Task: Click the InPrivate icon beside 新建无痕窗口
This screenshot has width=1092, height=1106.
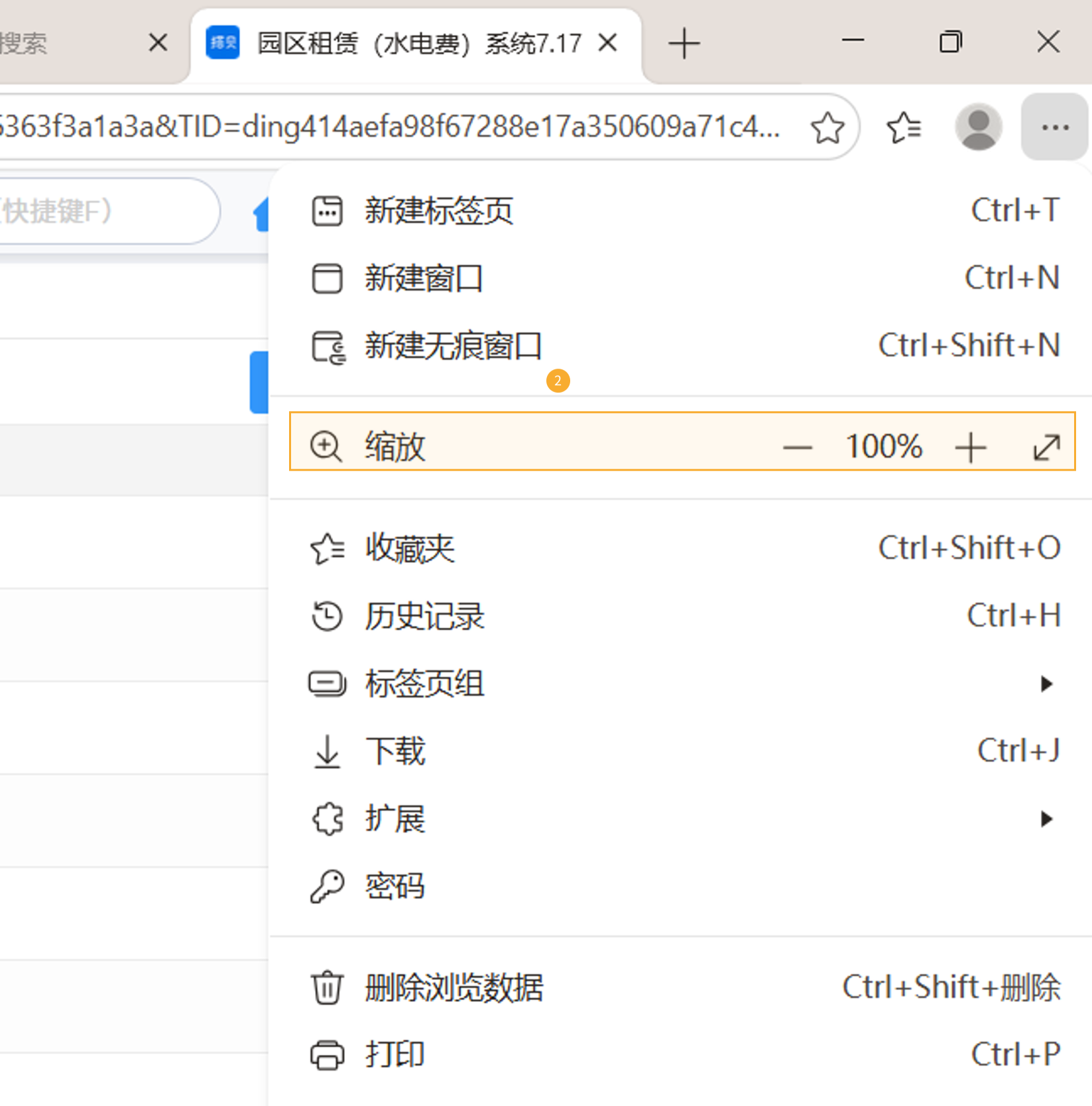Action: 328,347
